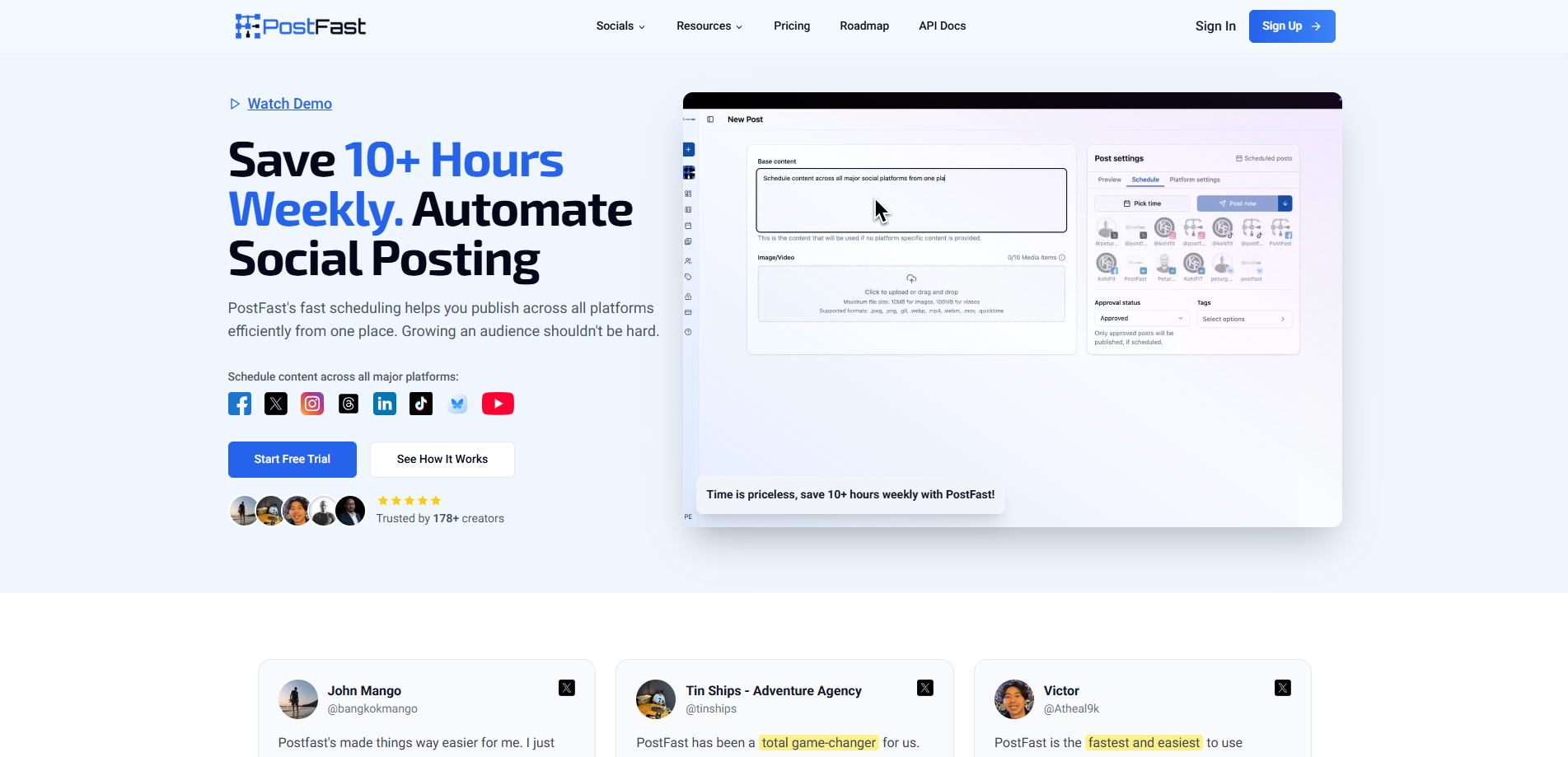Click the TikTok platform icon
Viewport: 1568px width, 757px height.
coord(420,404)
